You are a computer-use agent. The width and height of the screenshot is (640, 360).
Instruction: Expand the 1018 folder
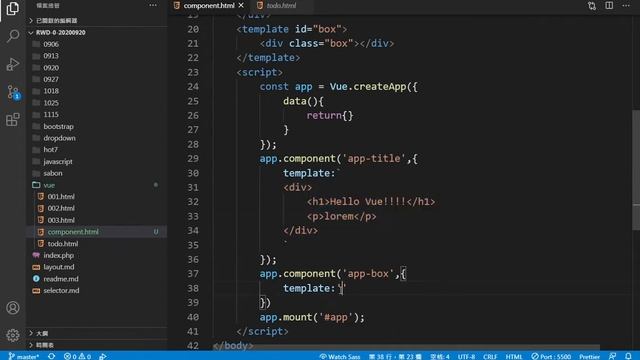click(97, 91)
